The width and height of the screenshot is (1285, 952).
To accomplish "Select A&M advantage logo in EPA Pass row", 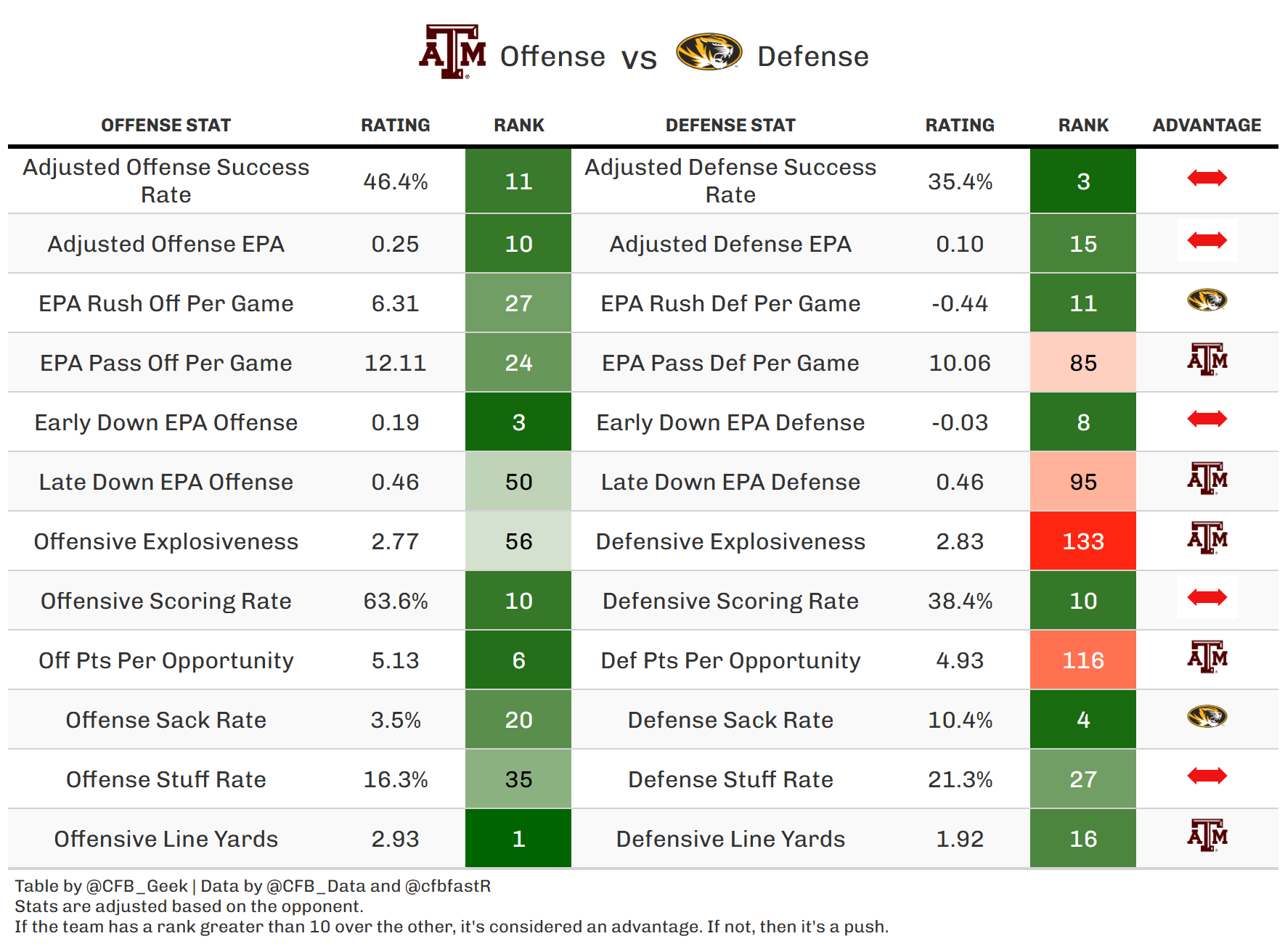I will pos(1207,359).
